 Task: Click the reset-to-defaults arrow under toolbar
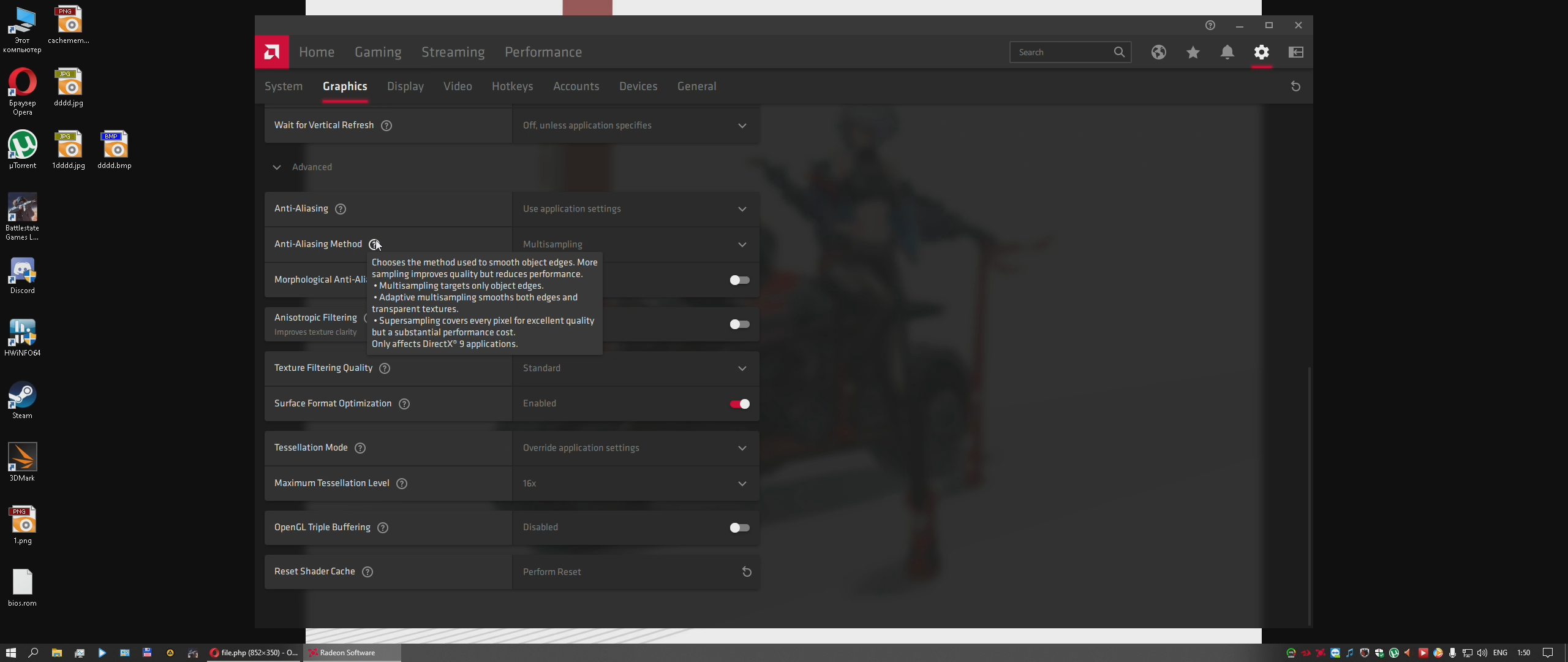pyautogui.click(x=1295, y=86)
